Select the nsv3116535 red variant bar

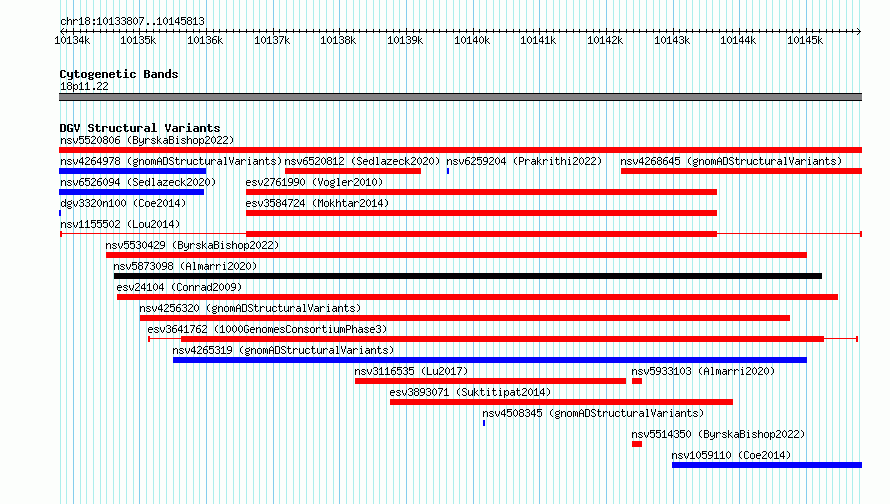tap(490, 381)
